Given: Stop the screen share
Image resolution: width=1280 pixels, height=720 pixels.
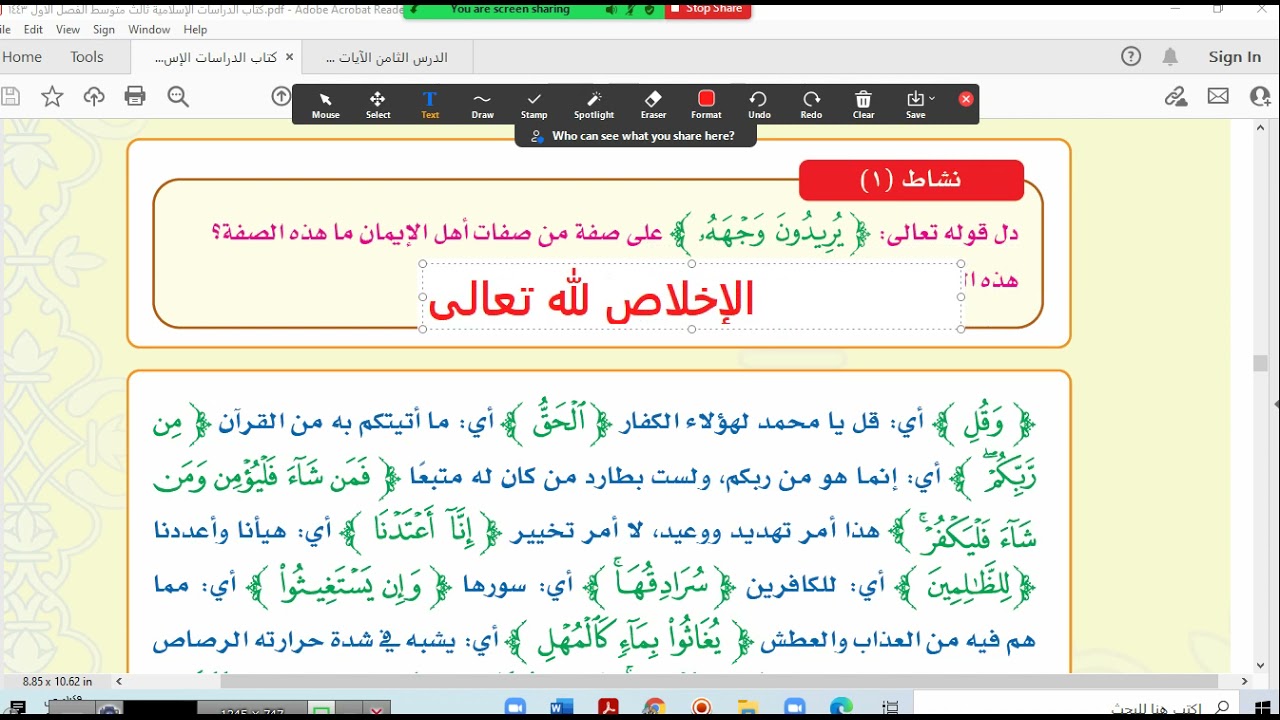Looking at the screenshot, I should [x=706, y=9].
